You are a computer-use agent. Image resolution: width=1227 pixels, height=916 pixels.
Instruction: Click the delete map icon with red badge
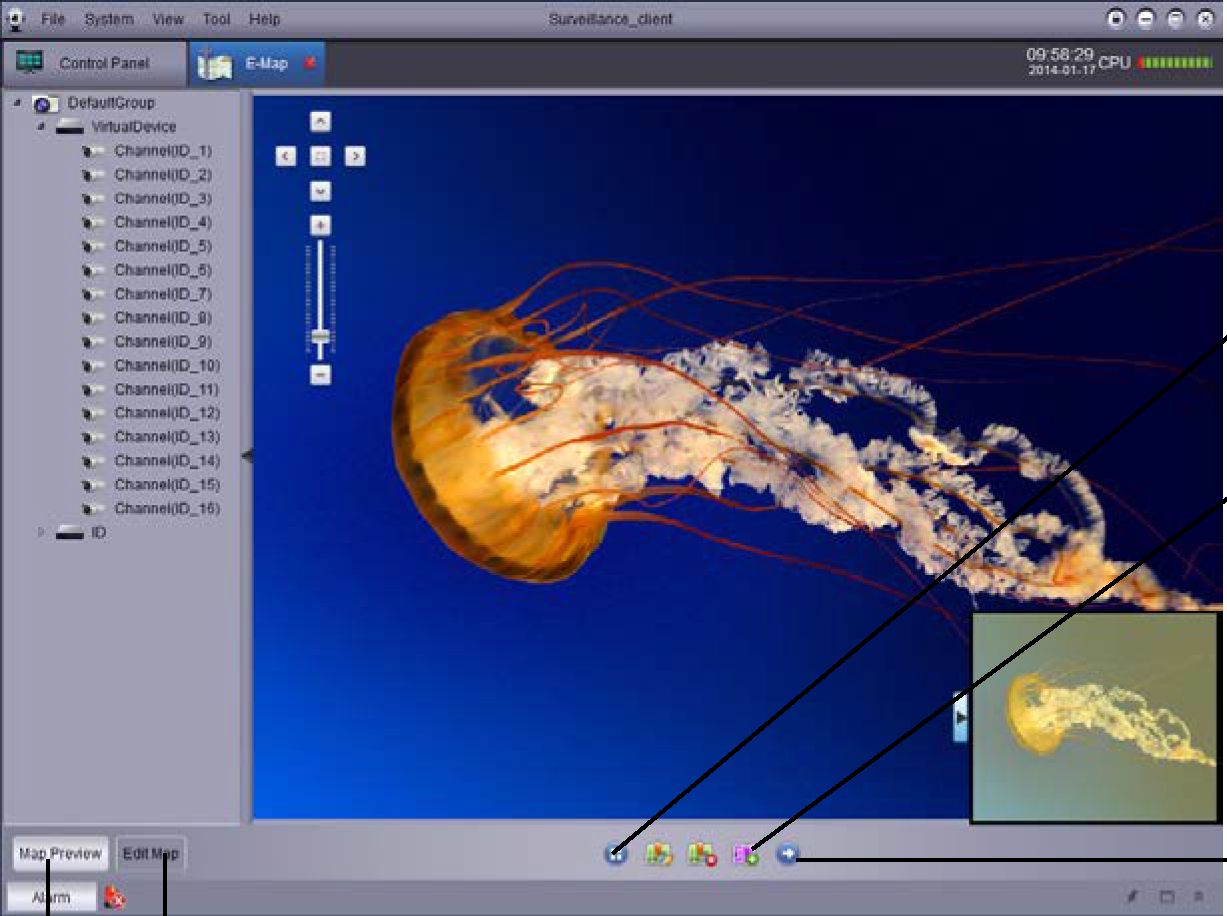coord(702,855)
